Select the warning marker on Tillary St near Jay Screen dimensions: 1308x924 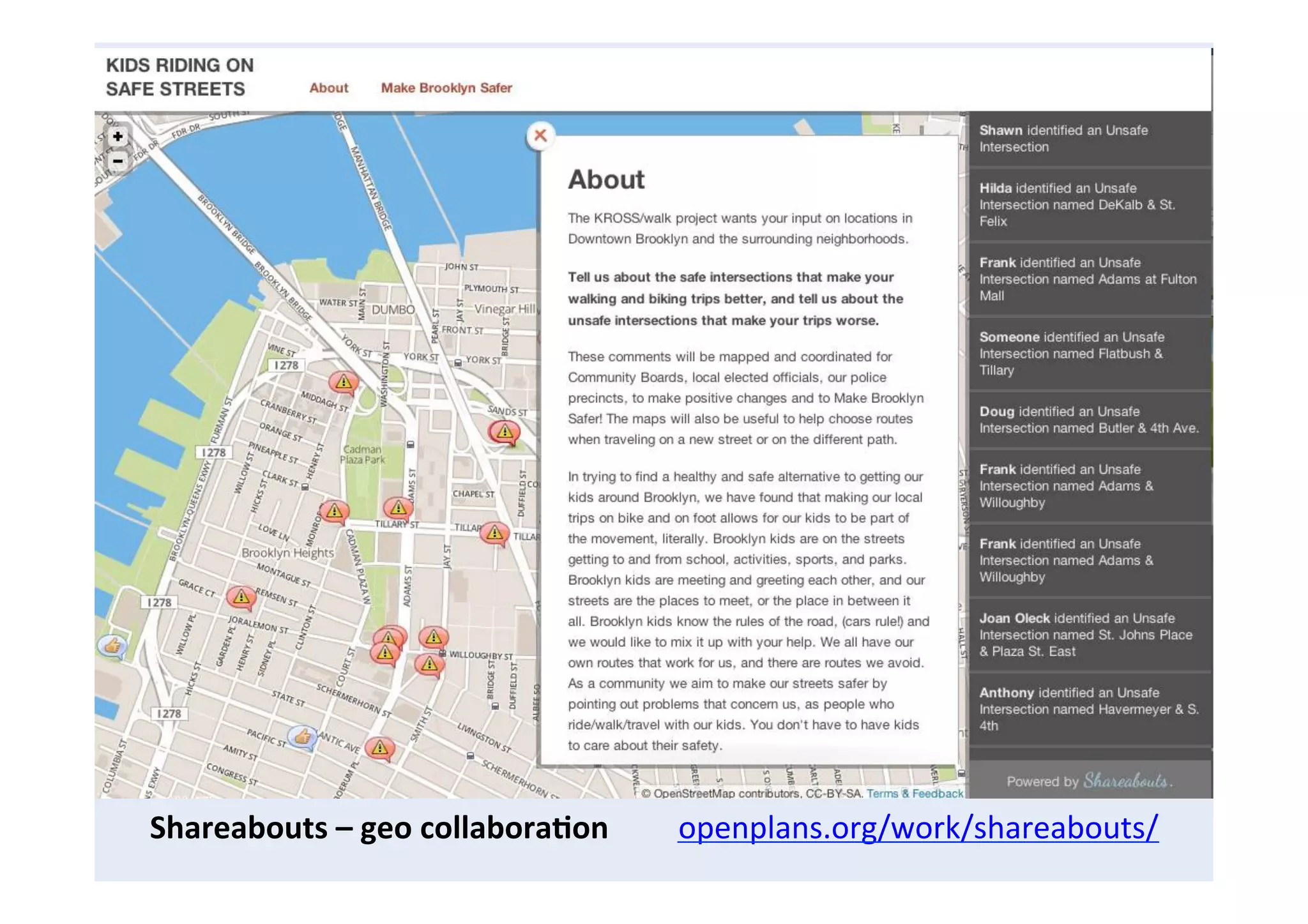[494, 533]
